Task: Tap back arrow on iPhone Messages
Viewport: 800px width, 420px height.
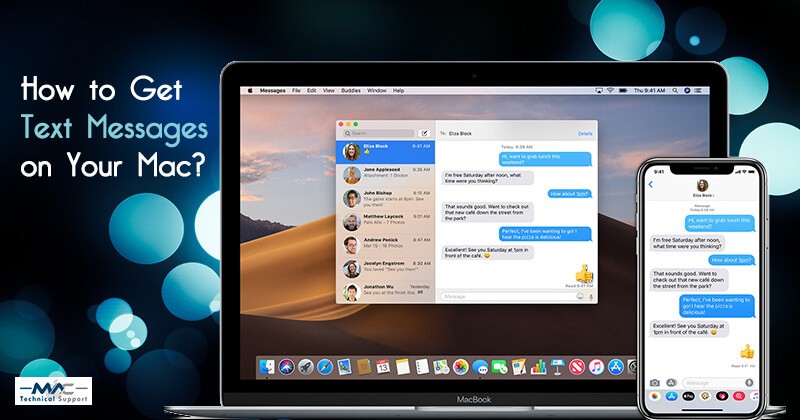Action: click(x=651, y=184)
